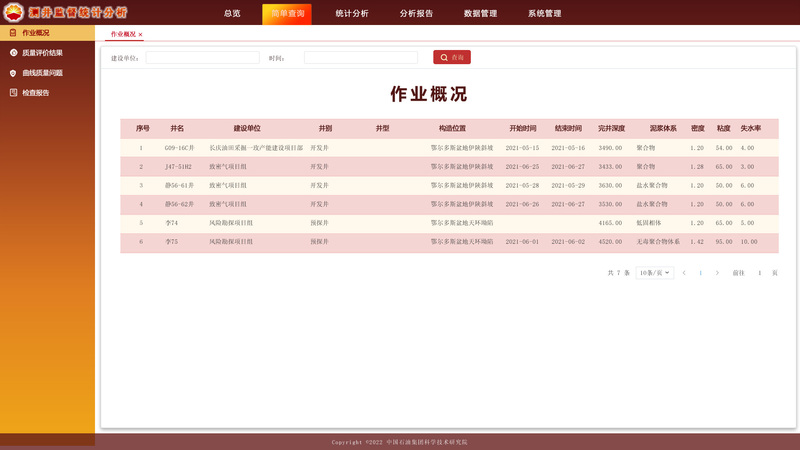This screenshot has width=800, height=450.
Task: Go to the next page with right chevron
Action: tap(717, 273)
